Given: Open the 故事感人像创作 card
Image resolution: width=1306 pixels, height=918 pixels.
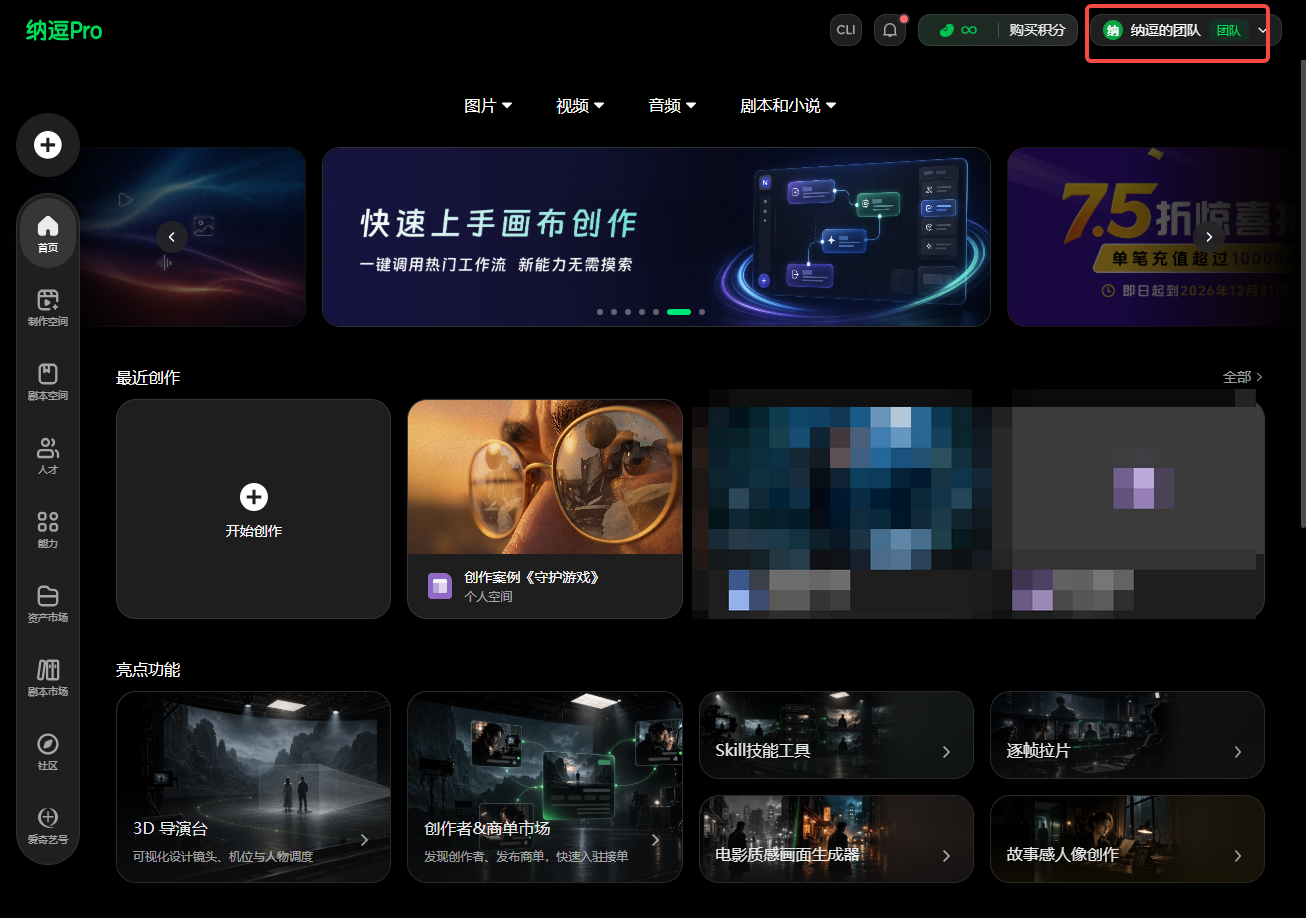Looking at the screenshot, I should (1127, 839).
